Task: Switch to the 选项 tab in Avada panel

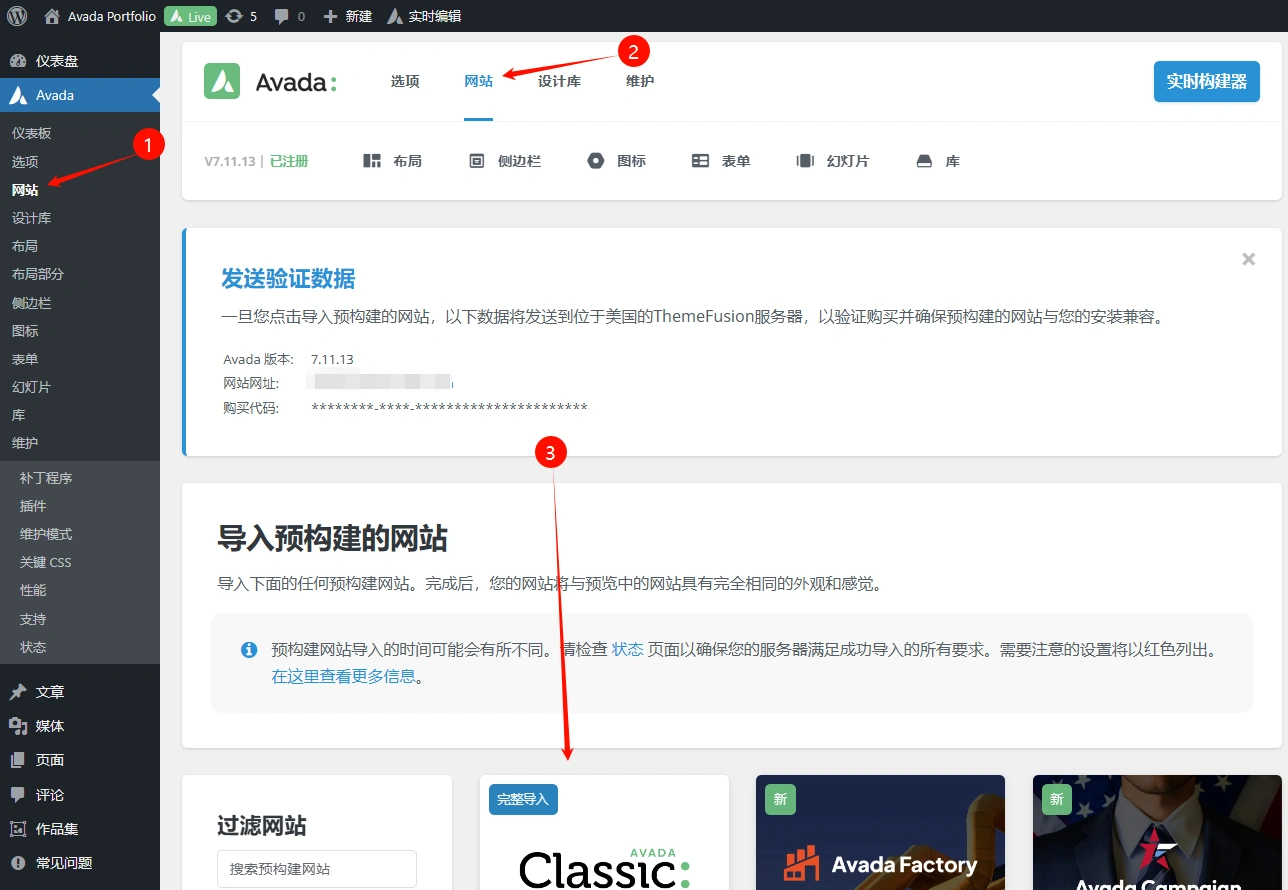Action: point(404,81)
